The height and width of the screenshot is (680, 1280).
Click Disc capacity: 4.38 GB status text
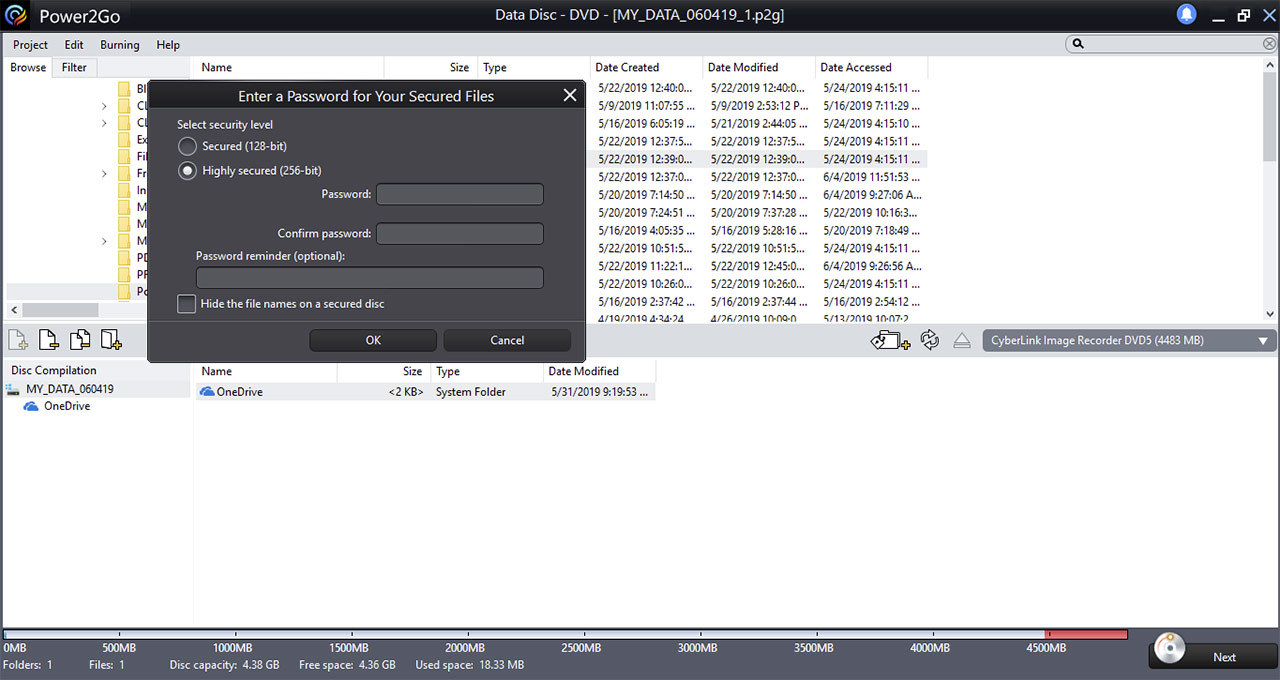tap(224, 665)
